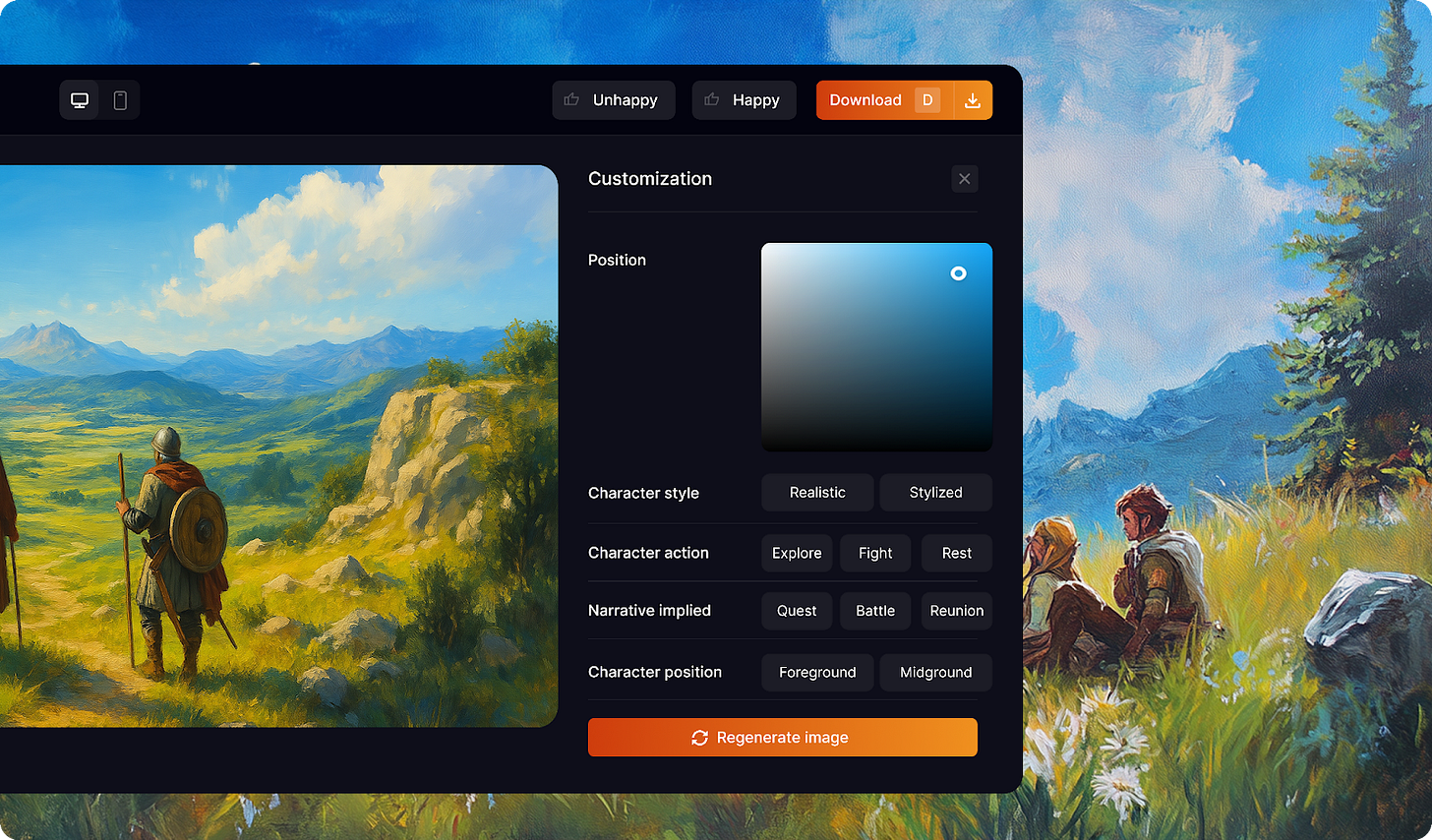
Task: Click the Character style label
Action: pos(643,493)
